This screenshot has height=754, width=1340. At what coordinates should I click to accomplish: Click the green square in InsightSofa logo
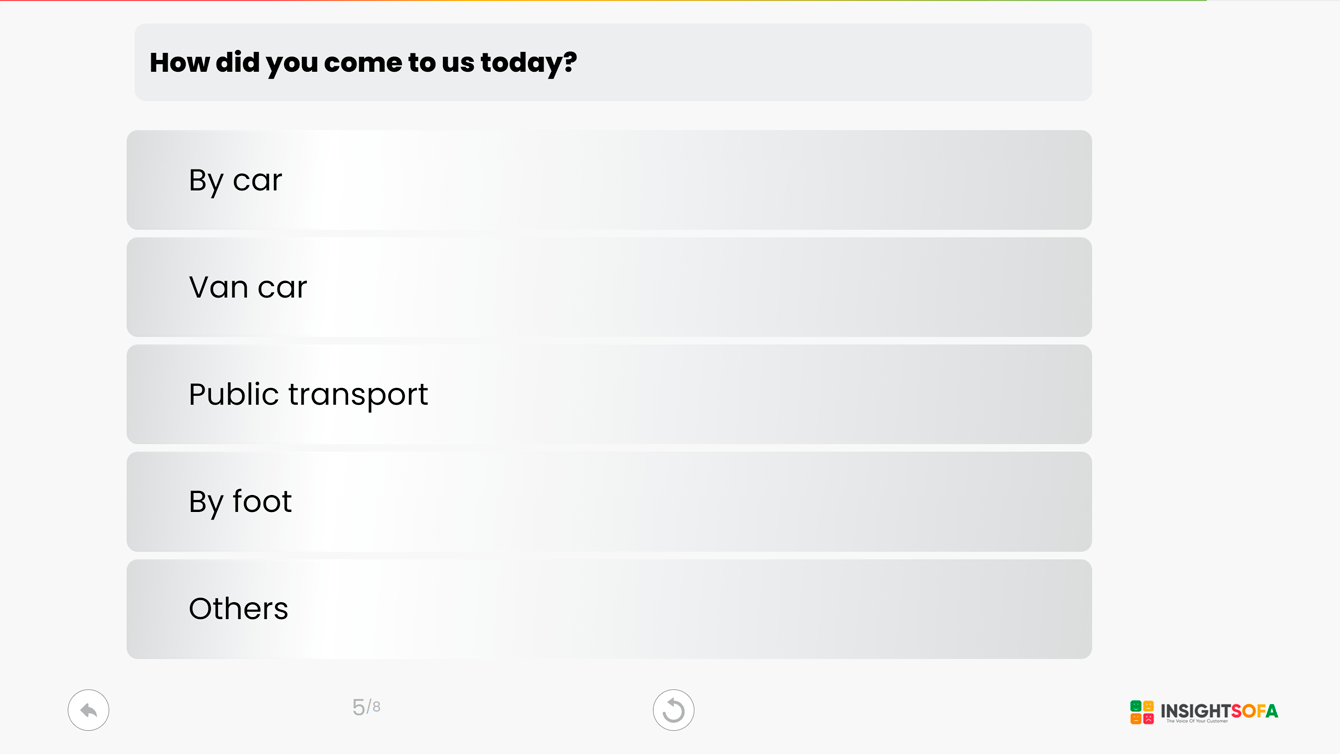1136,706
